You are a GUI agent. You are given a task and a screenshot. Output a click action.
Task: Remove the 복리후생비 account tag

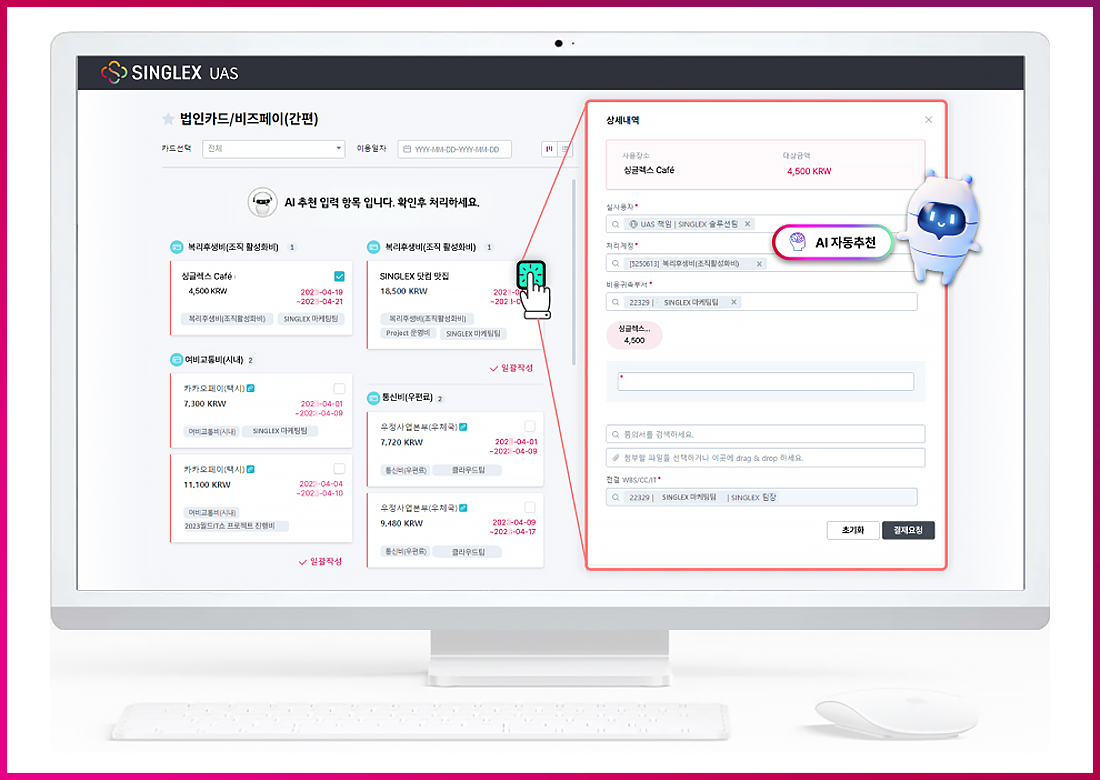click(x=759, y=264)
